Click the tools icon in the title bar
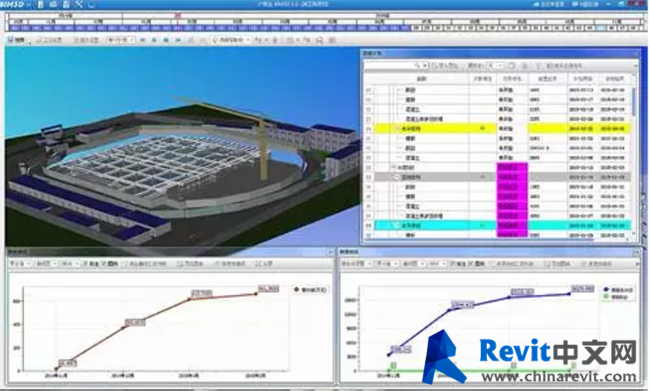The width and height of the screenshot is (650, 391). (x=79, y=5)
